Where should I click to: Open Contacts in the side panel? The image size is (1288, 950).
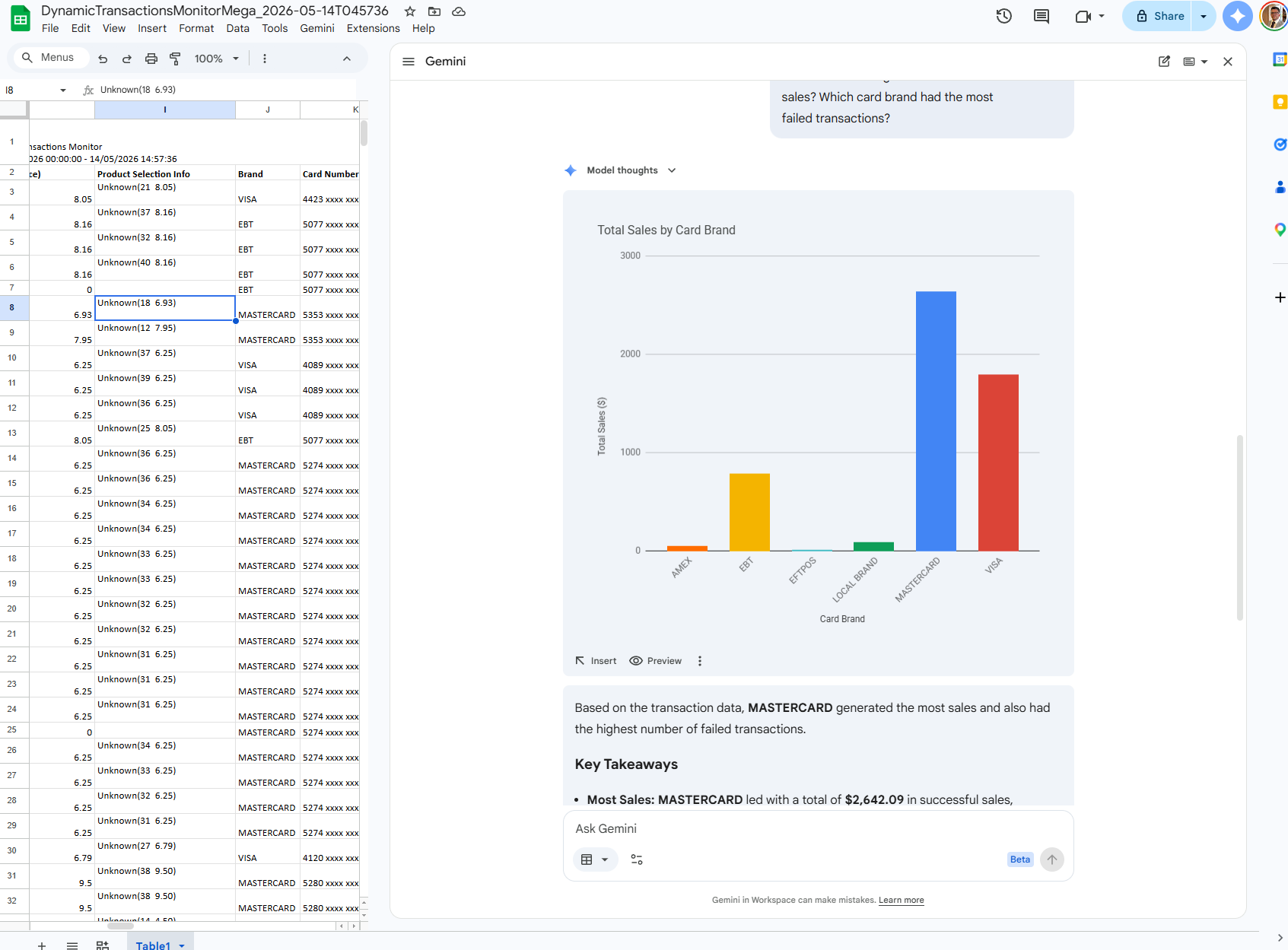pos(1280,187)
